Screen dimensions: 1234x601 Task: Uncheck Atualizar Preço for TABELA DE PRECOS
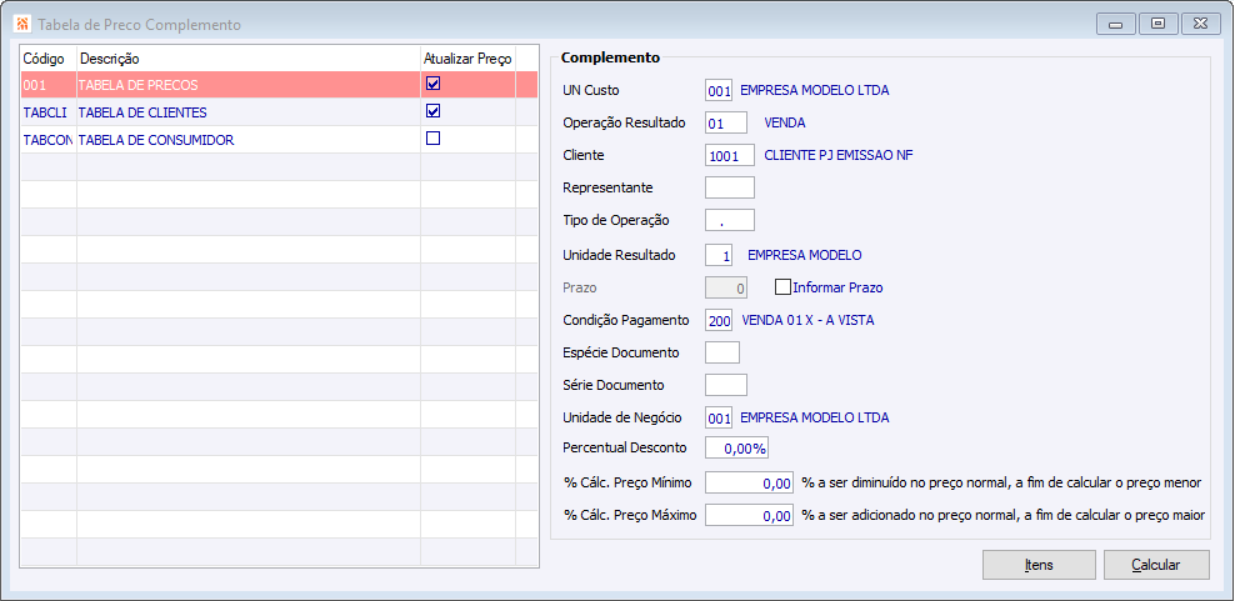click(x=433, y=84)
